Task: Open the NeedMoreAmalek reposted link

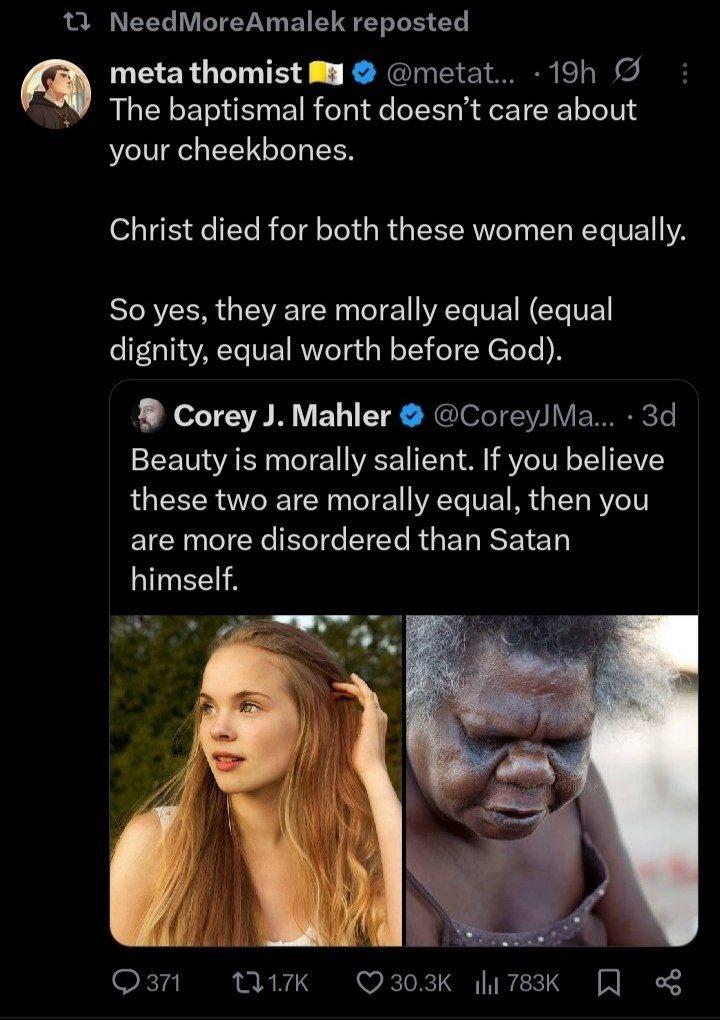Action: (x=287, y=20)
